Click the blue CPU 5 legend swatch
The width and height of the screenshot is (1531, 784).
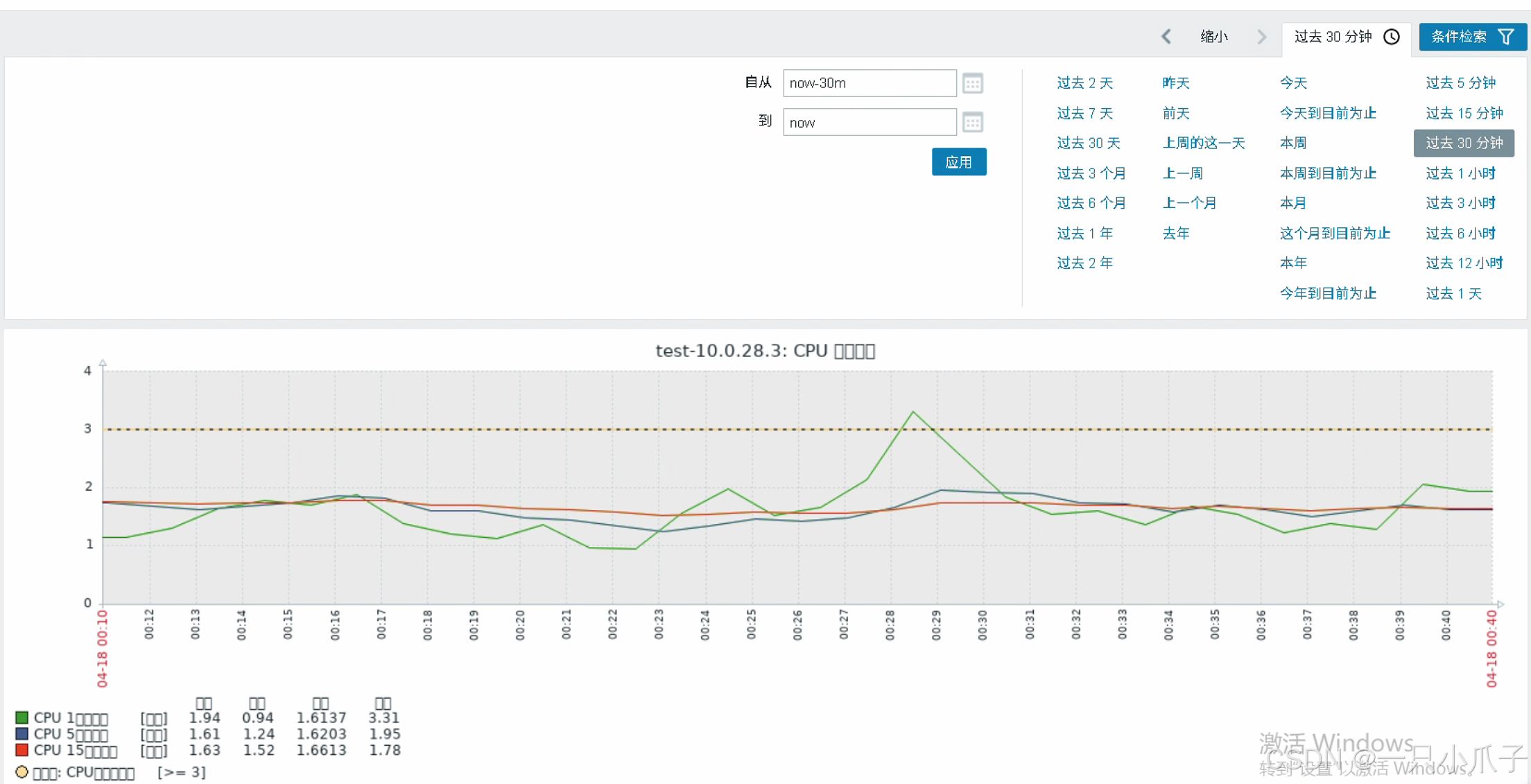point(21,733)
